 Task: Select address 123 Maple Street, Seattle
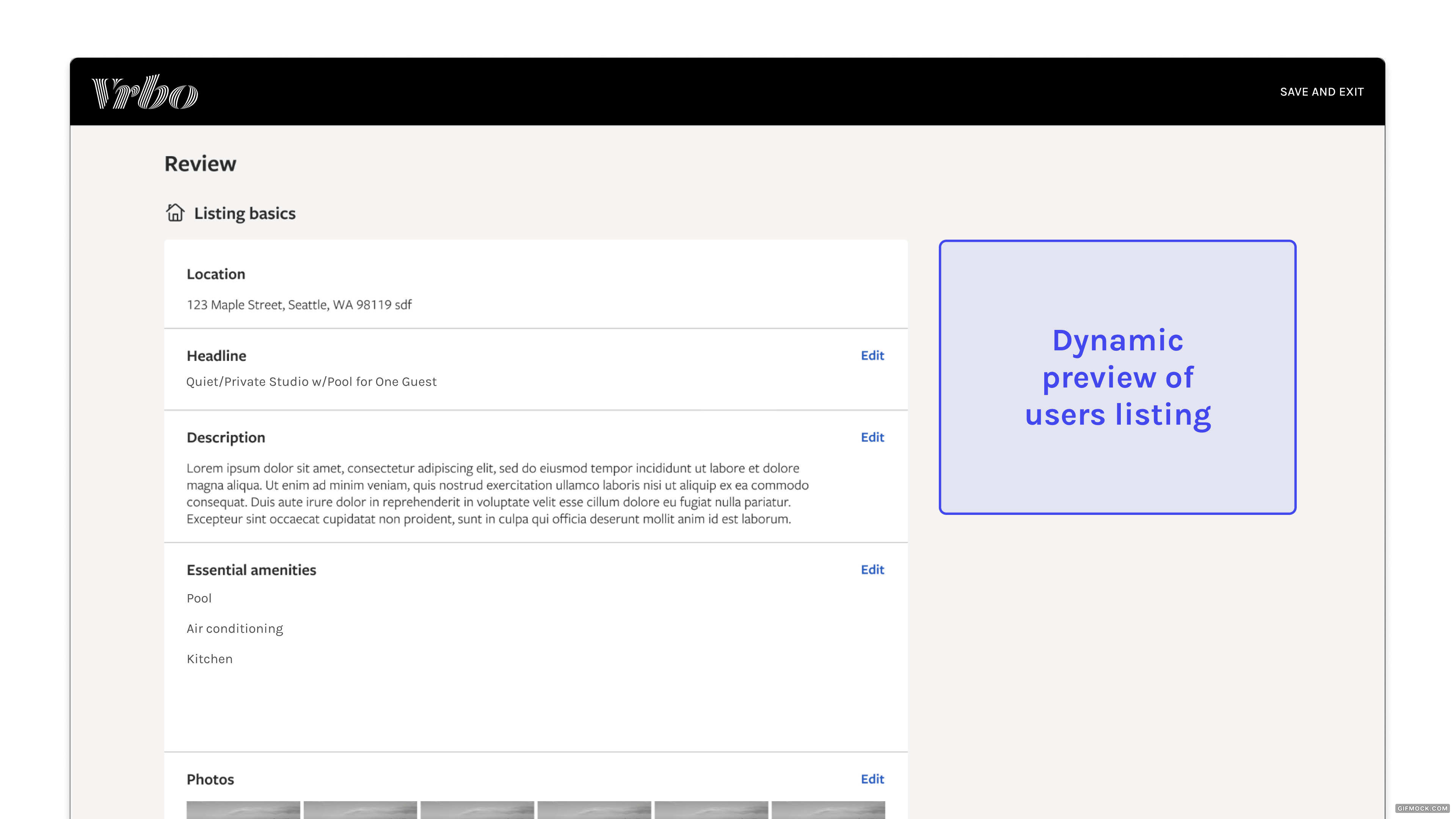coord(300,304)
